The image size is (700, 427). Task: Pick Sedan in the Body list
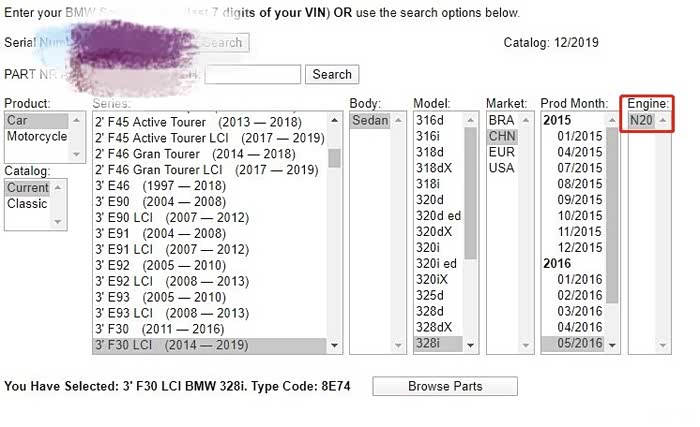(x=370, y=120)
